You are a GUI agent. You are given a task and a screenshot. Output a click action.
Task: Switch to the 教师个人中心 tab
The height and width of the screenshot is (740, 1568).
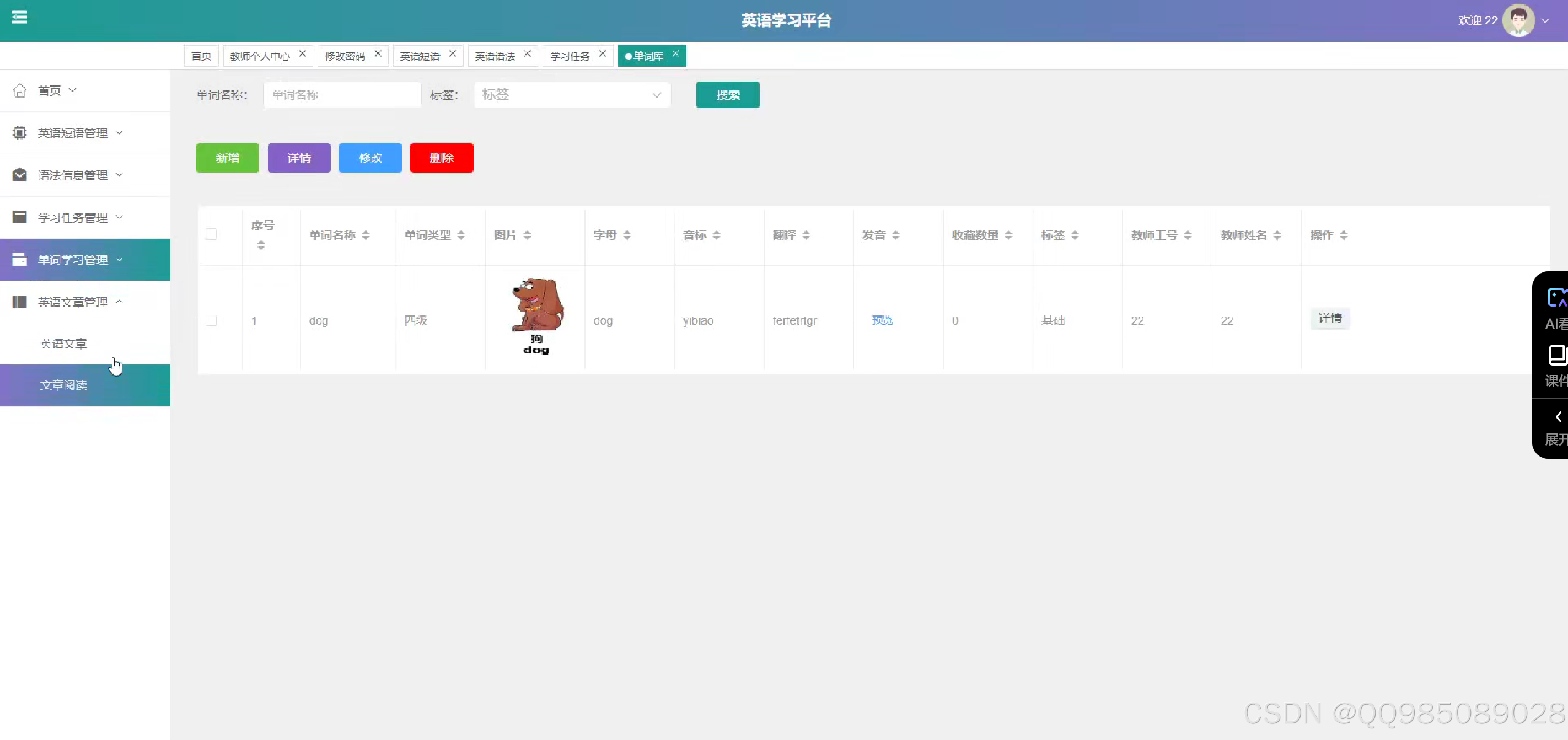261,55
